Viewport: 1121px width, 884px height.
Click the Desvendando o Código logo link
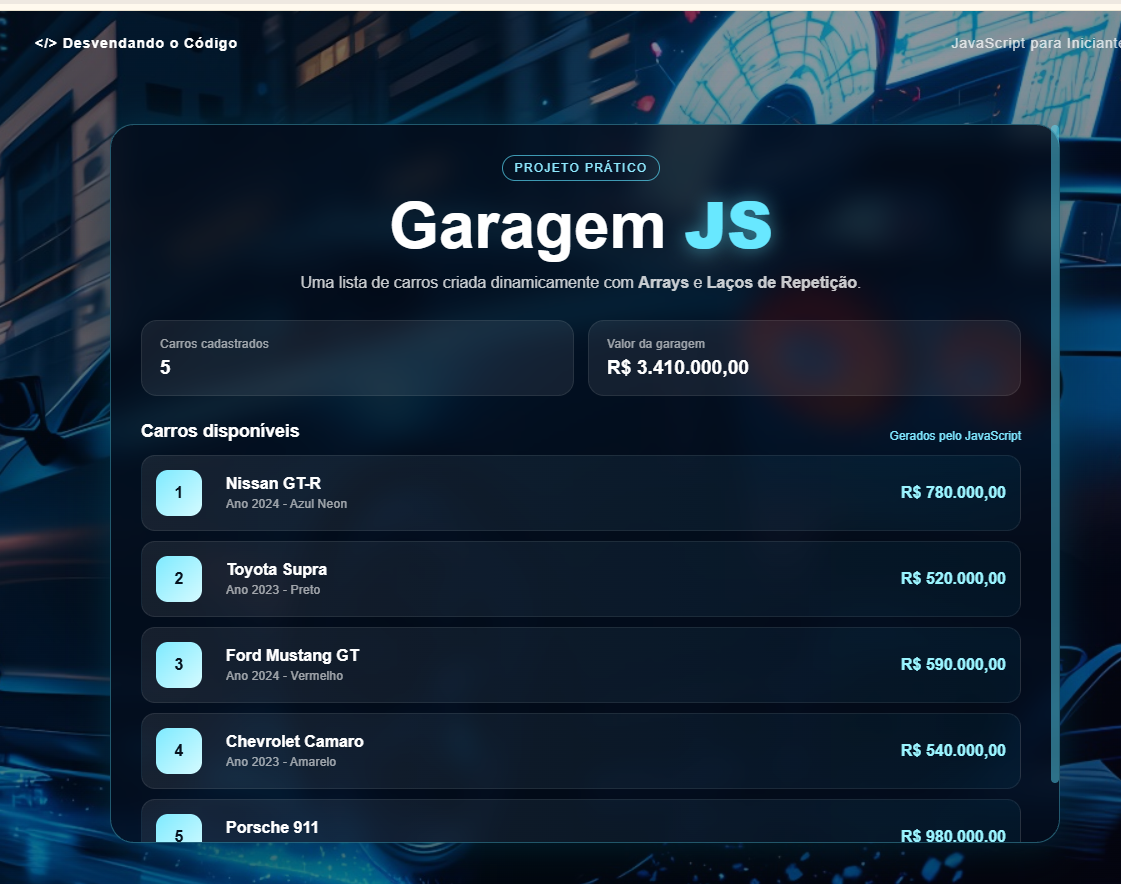[136, 43]
